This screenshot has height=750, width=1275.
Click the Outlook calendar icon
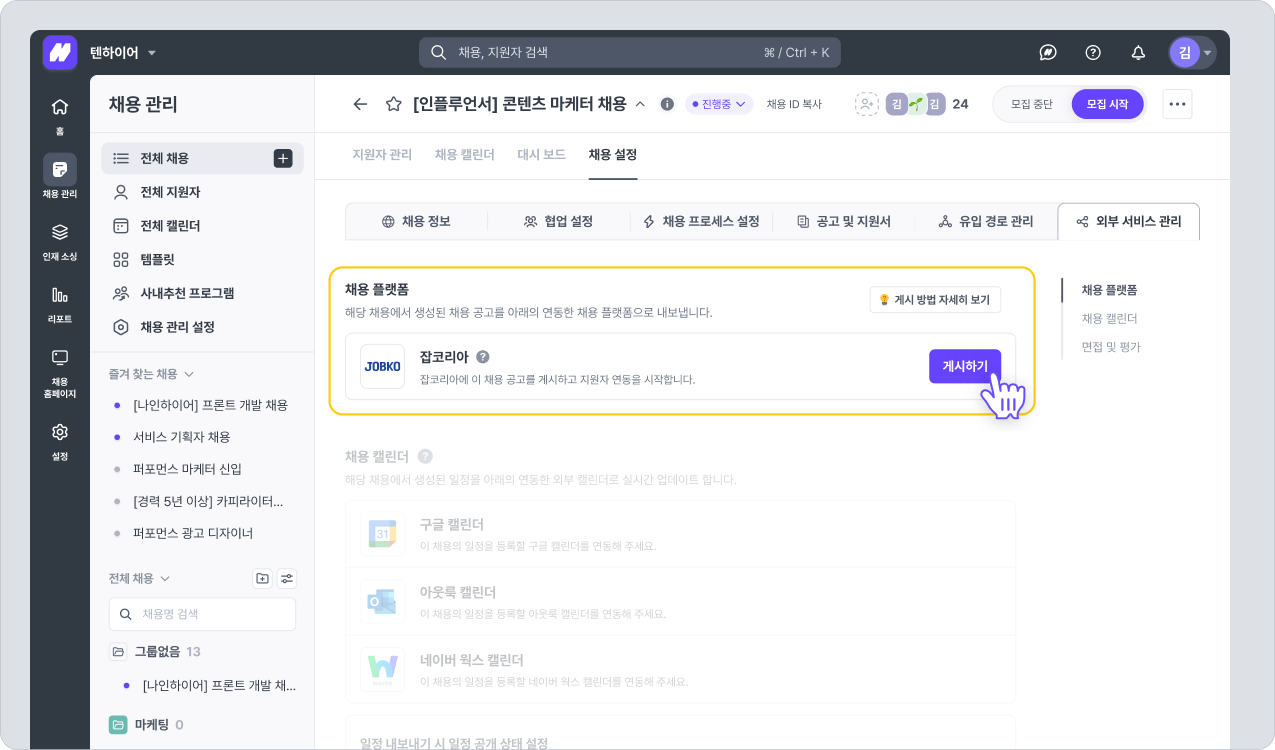click(x=382, y=603)
